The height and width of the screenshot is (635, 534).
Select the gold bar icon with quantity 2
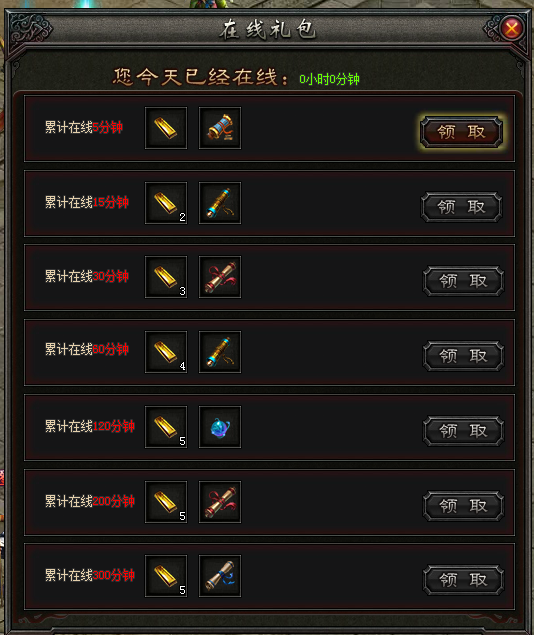tap(166, 203)
